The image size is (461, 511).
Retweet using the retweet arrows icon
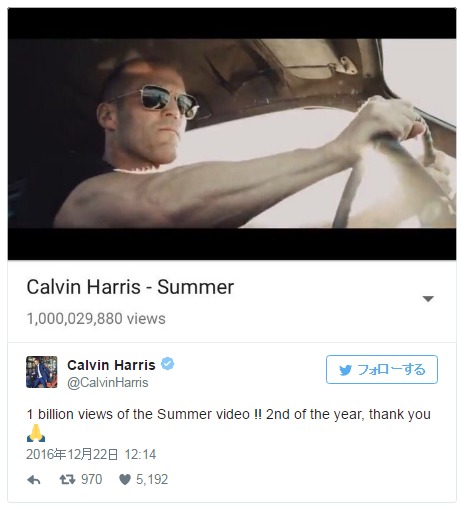tap(67, 480)
